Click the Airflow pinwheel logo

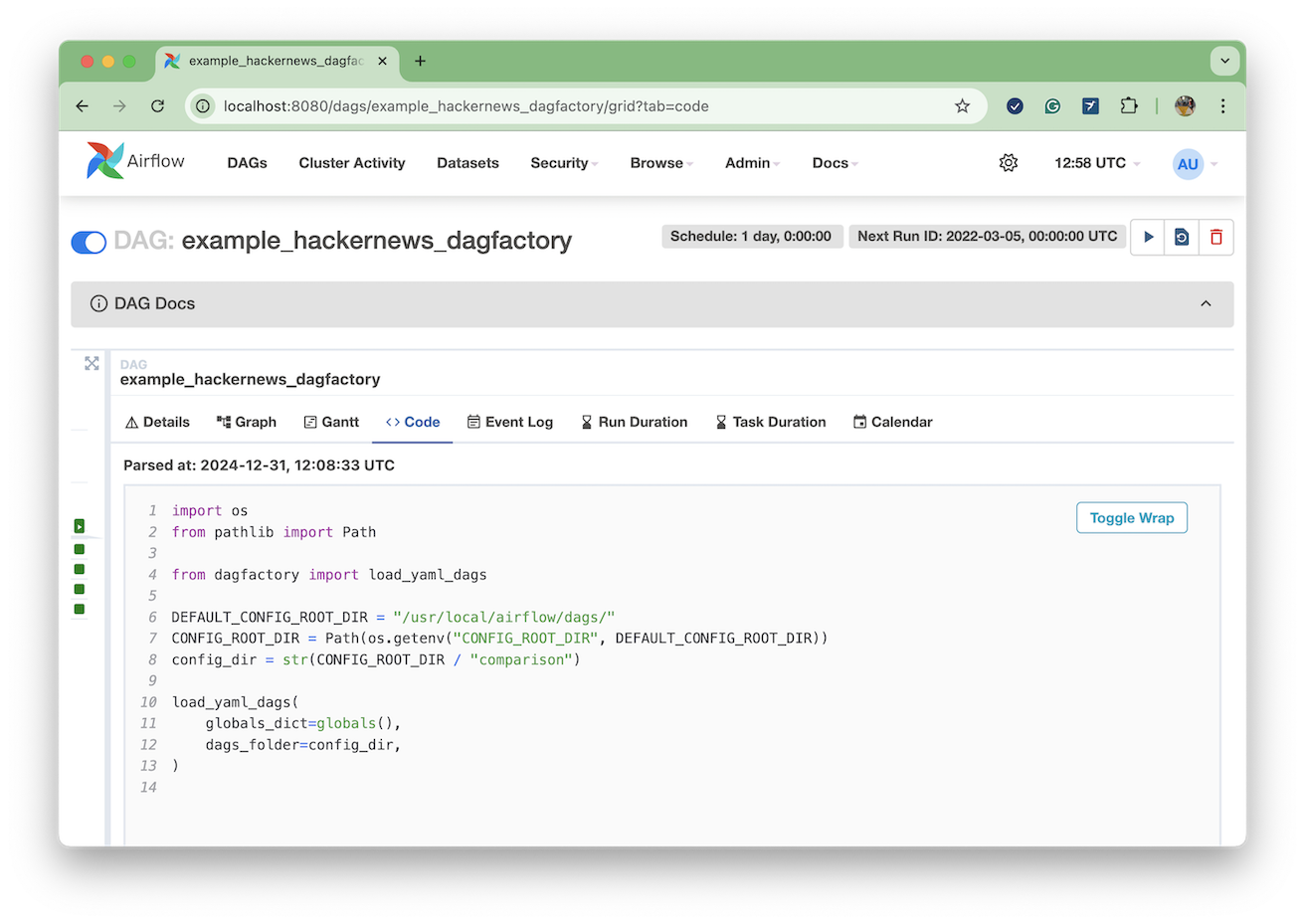click(105, 161)
